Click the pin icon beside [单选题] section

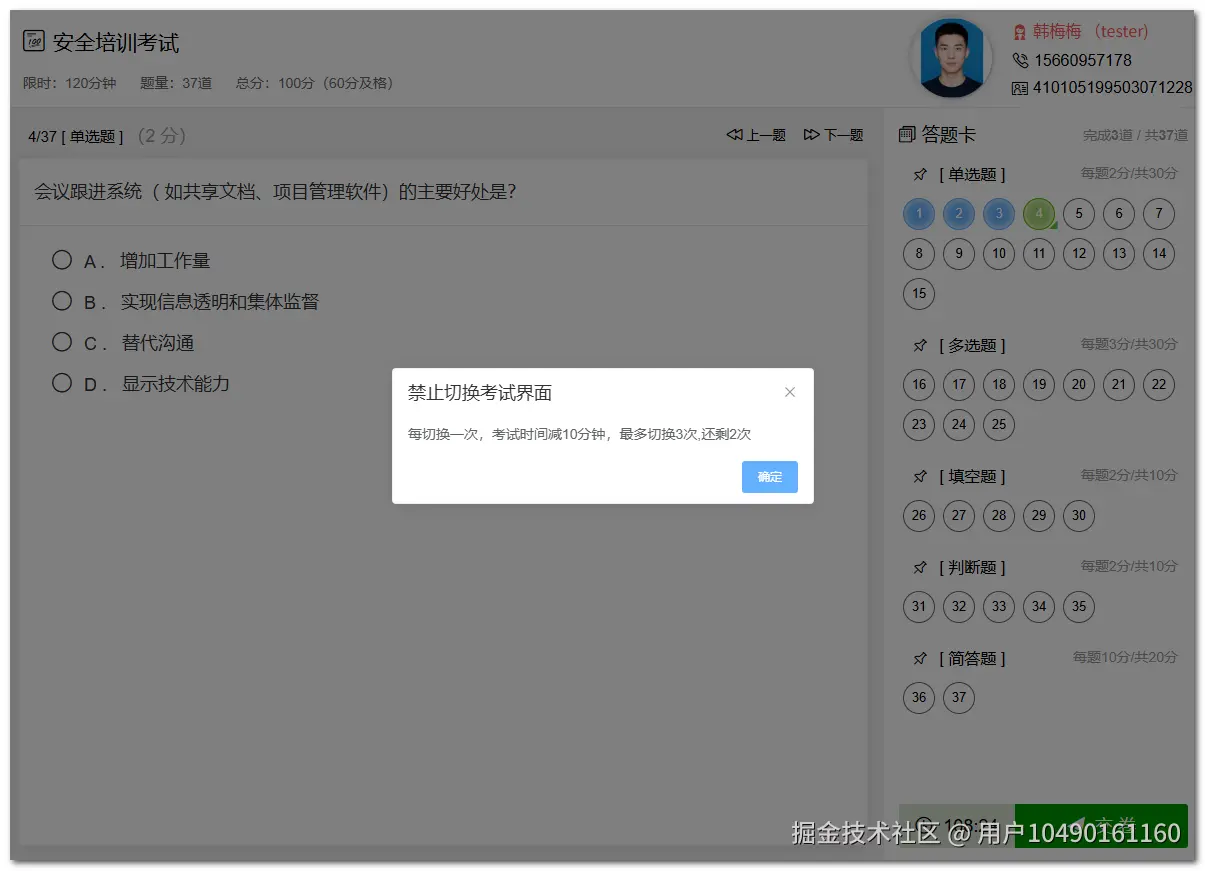[x=919, y=174]
